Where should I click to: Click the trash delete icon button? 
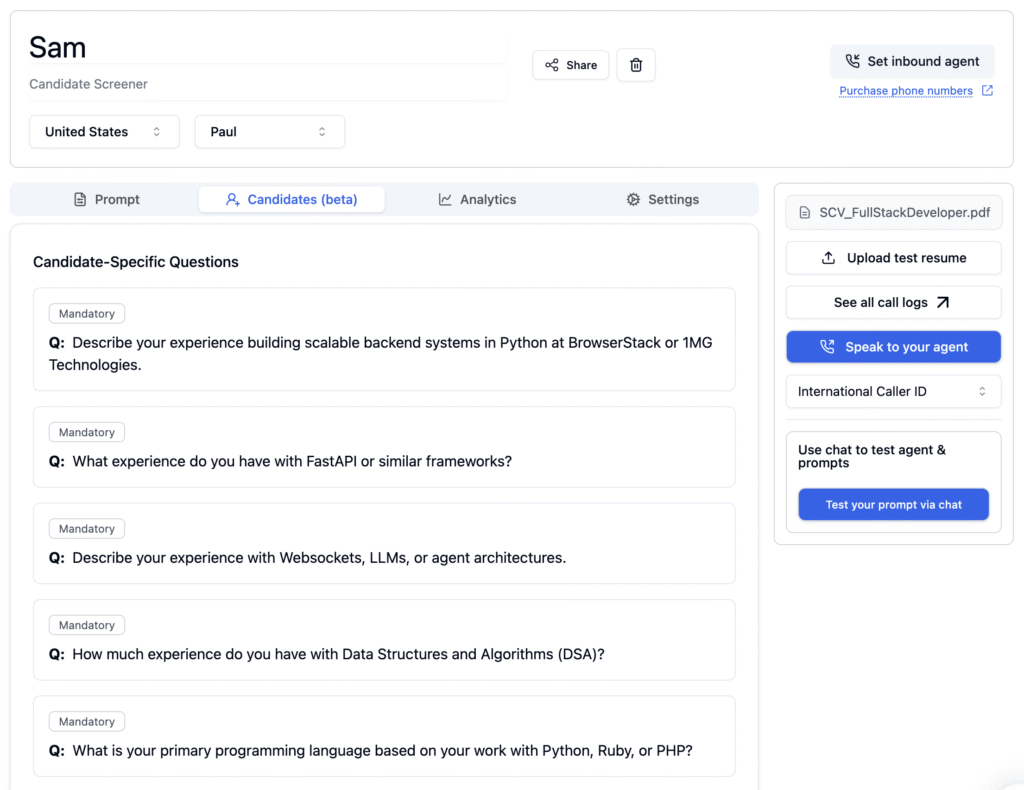pos(635,65)
